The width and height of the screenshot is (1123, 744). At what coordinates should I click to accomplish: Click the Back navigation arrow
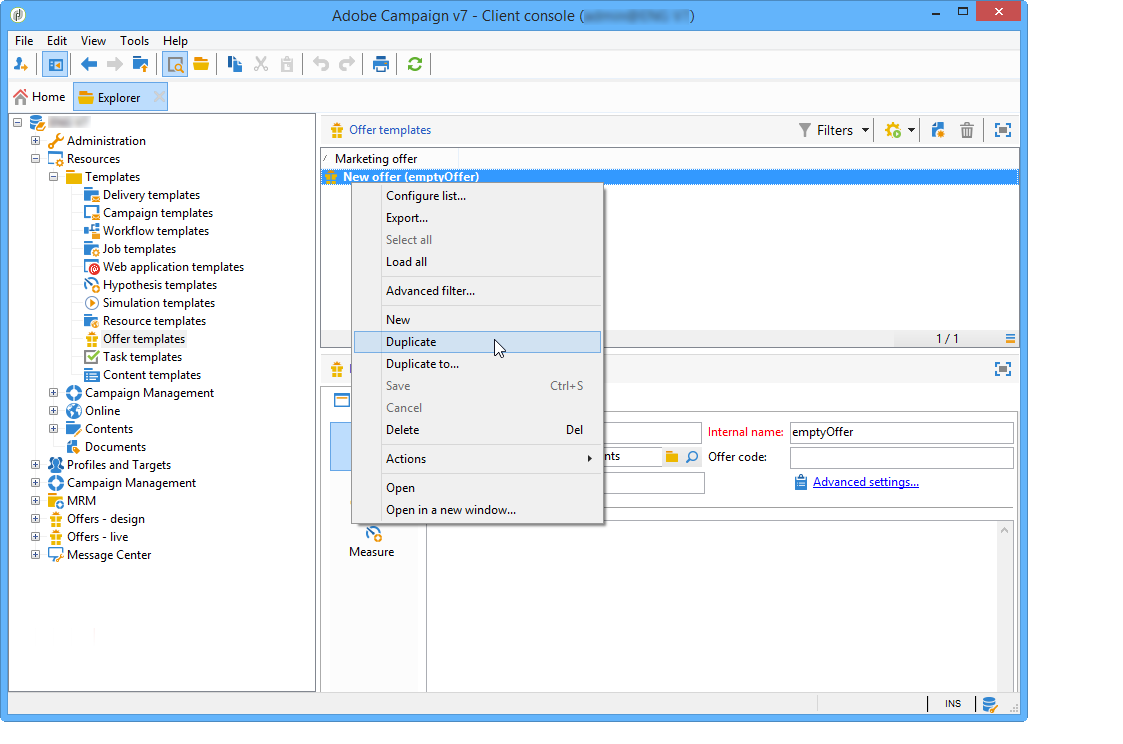[x=89, y=64]
